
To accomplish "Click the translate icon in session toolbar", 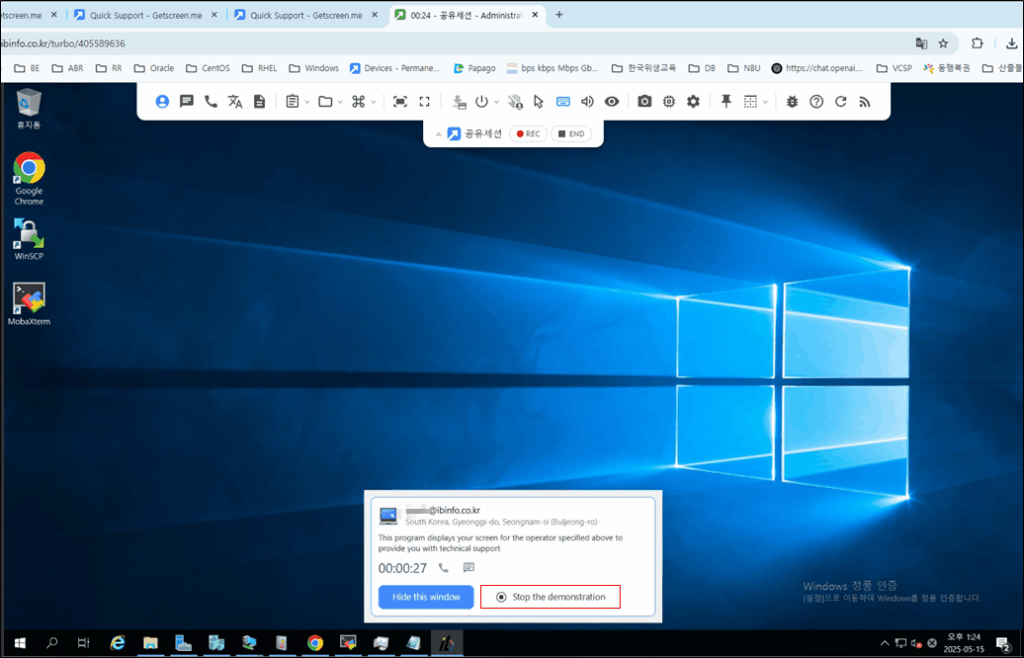I will tap(235, 101).
